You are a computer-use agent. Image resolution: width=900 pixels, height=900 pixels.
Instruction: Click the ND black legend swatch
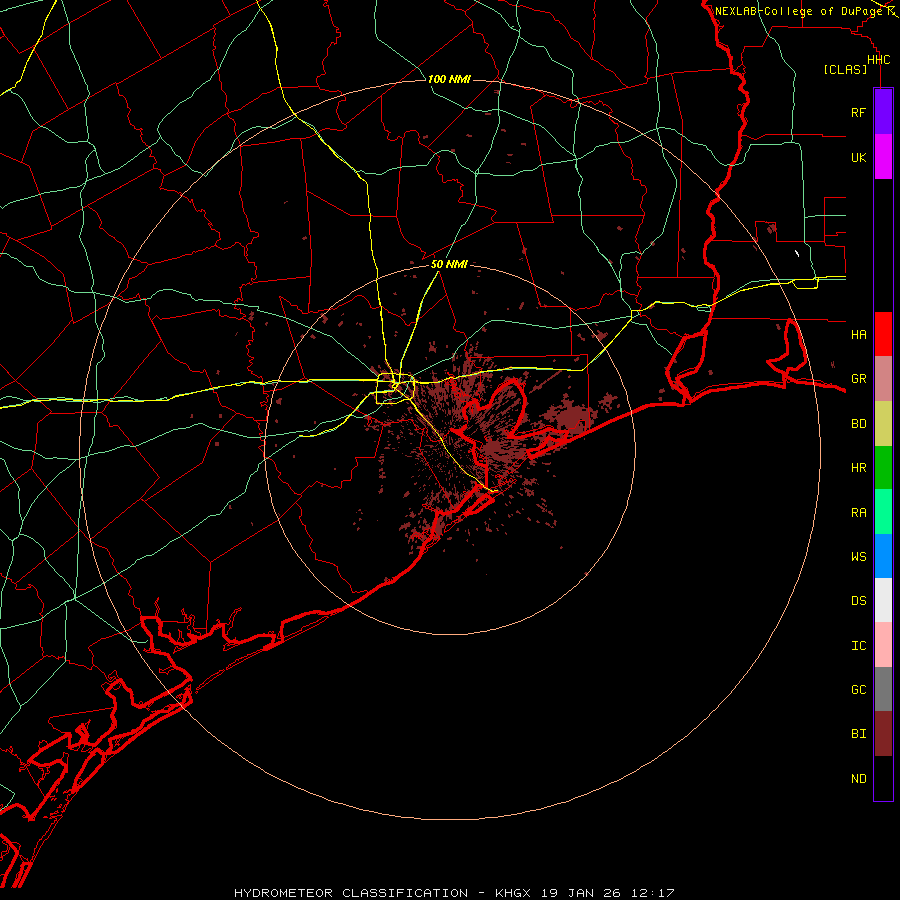point(883,778)
